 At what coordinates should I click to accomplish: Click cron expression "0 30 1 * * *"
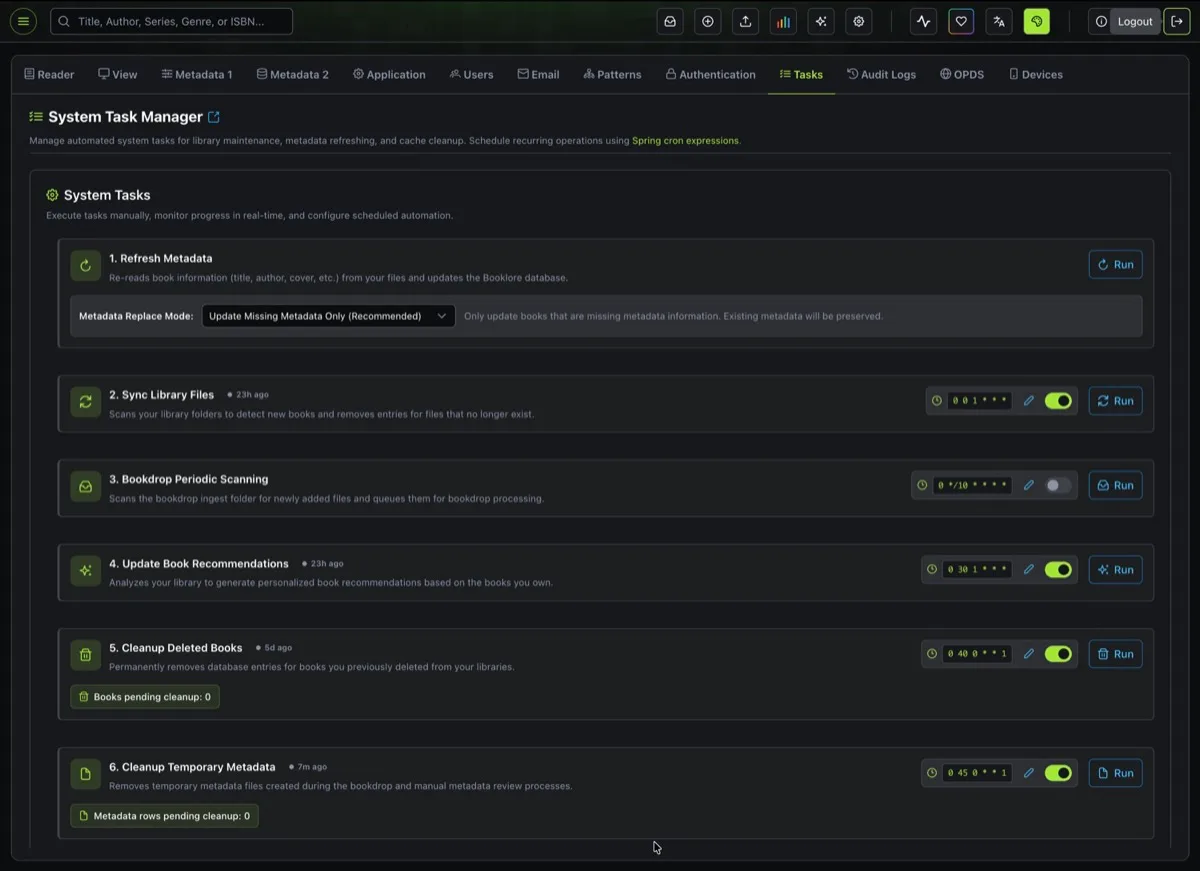976,569
